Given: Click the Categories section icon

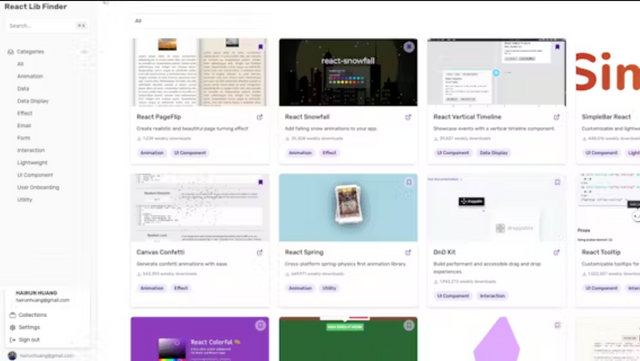Looking at the screenshot, I should [x=11, y=52].
